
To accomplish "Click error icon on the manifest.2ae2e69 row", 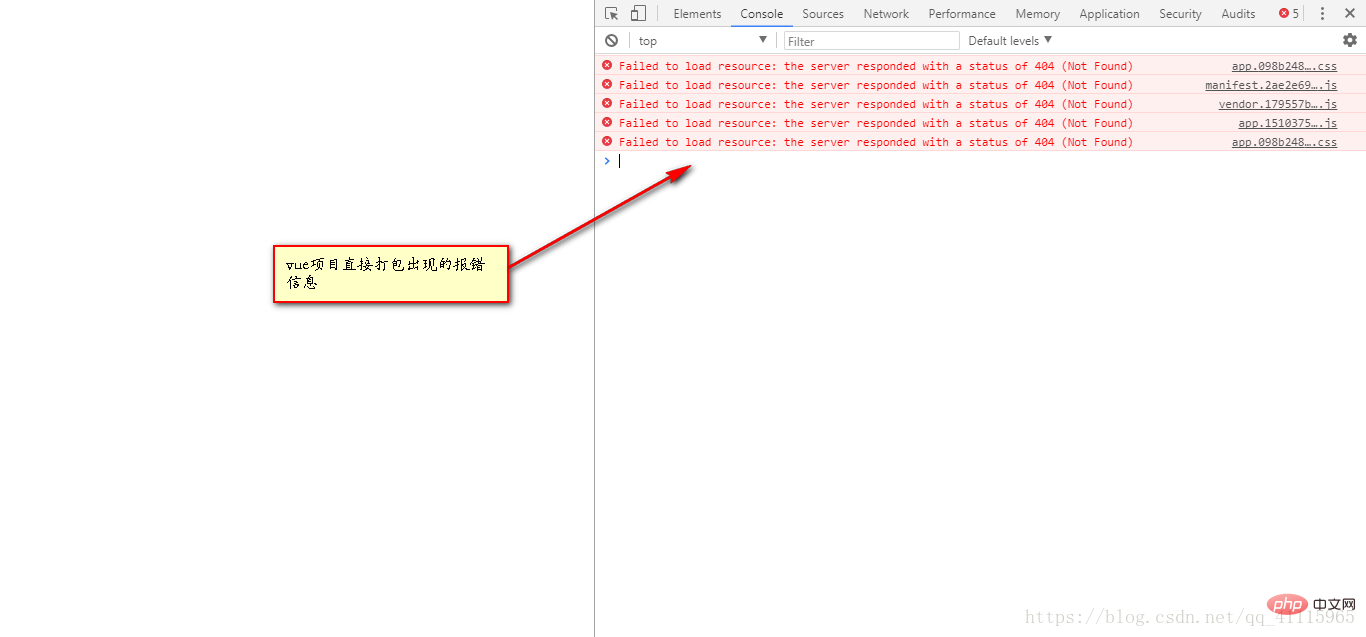I will pyautogui.click(x=607, y=84).
